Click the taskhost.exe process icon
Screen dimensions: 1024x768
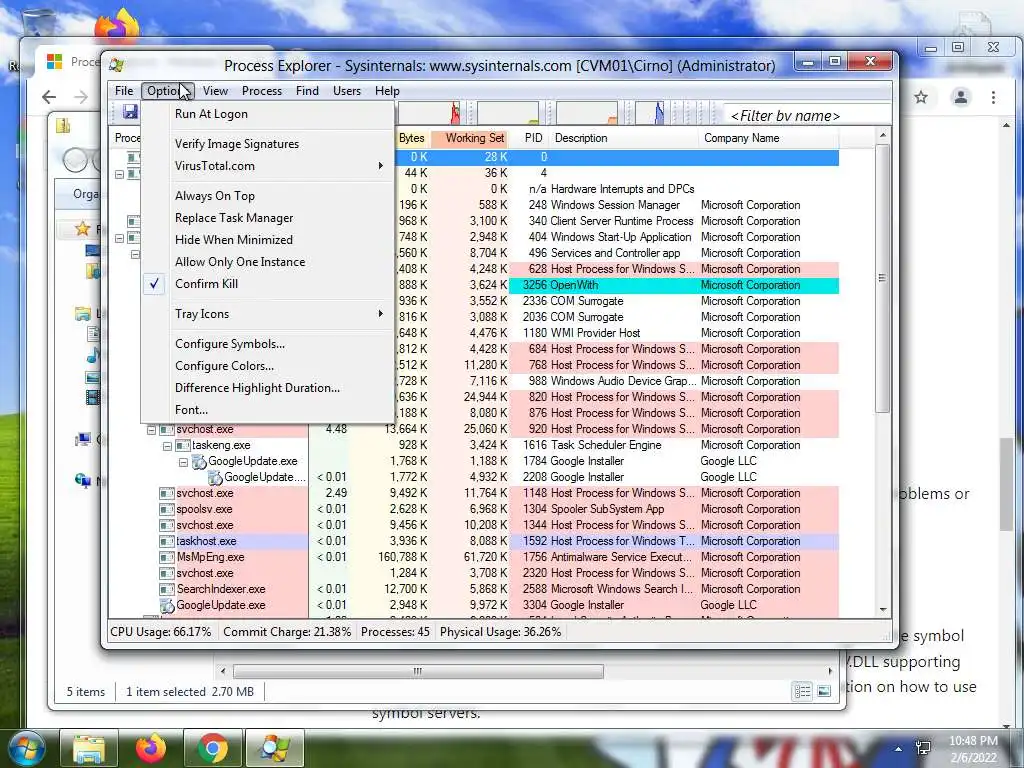click(167, 541)
